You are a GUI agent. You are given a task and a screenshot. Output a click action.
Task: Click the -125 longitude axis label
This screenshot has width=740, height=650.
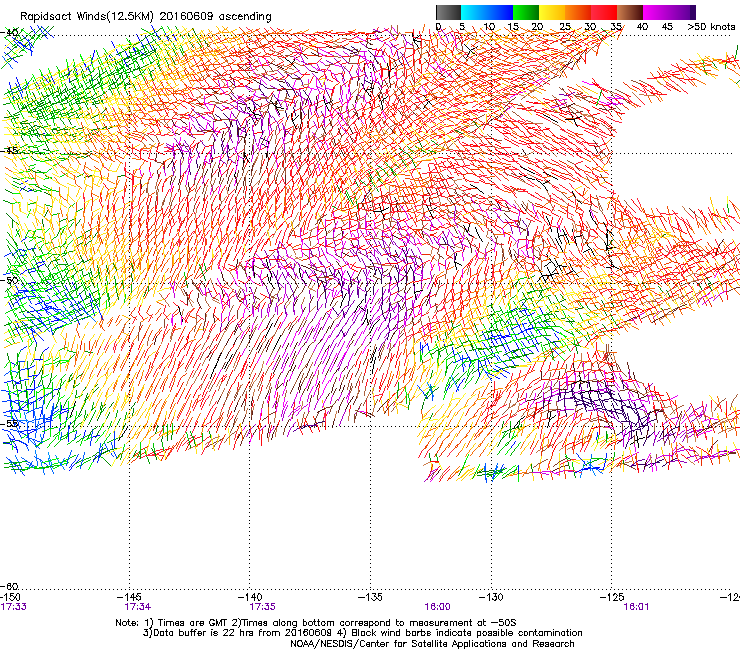click(x=612, y=597)
